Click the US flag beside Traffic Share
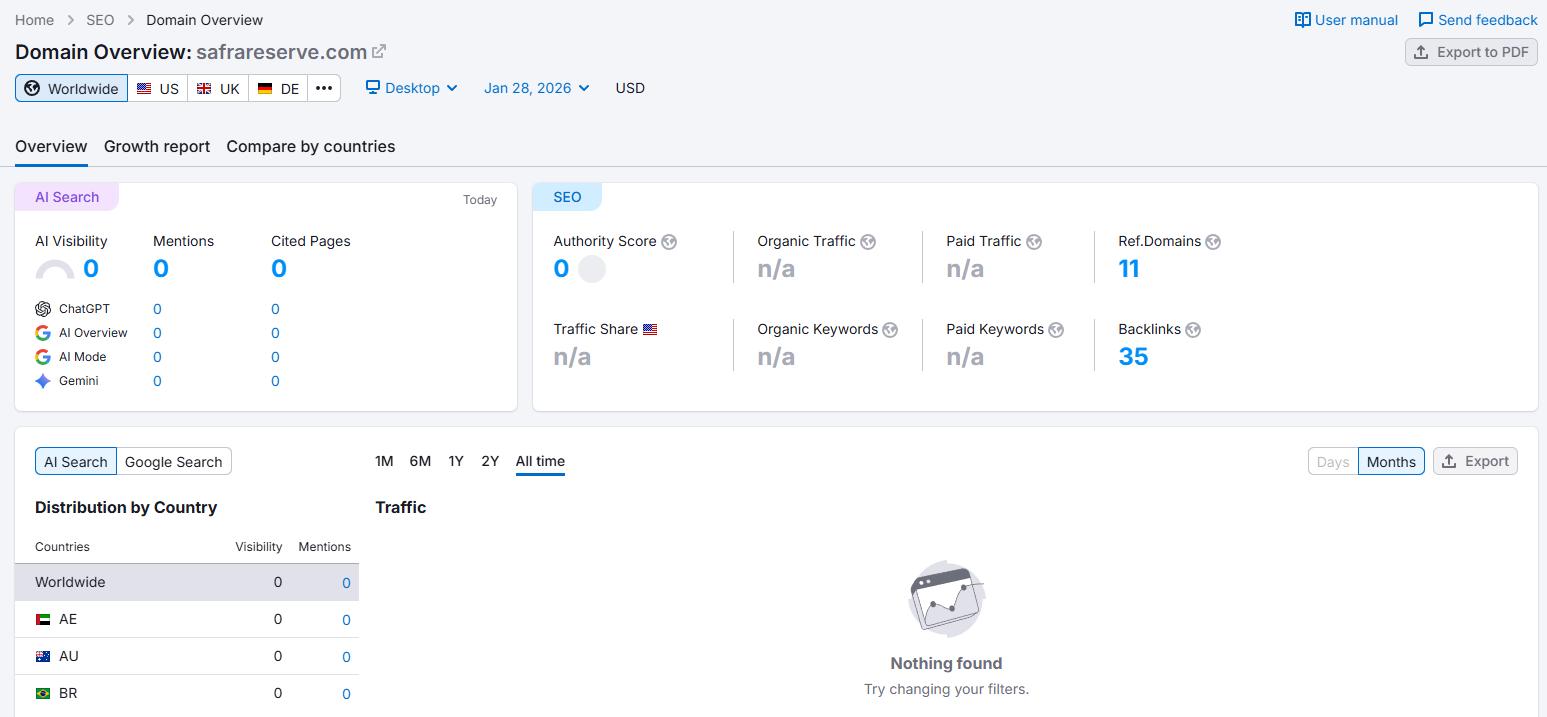Viewport: 1547px width, 717px height. 650,329
